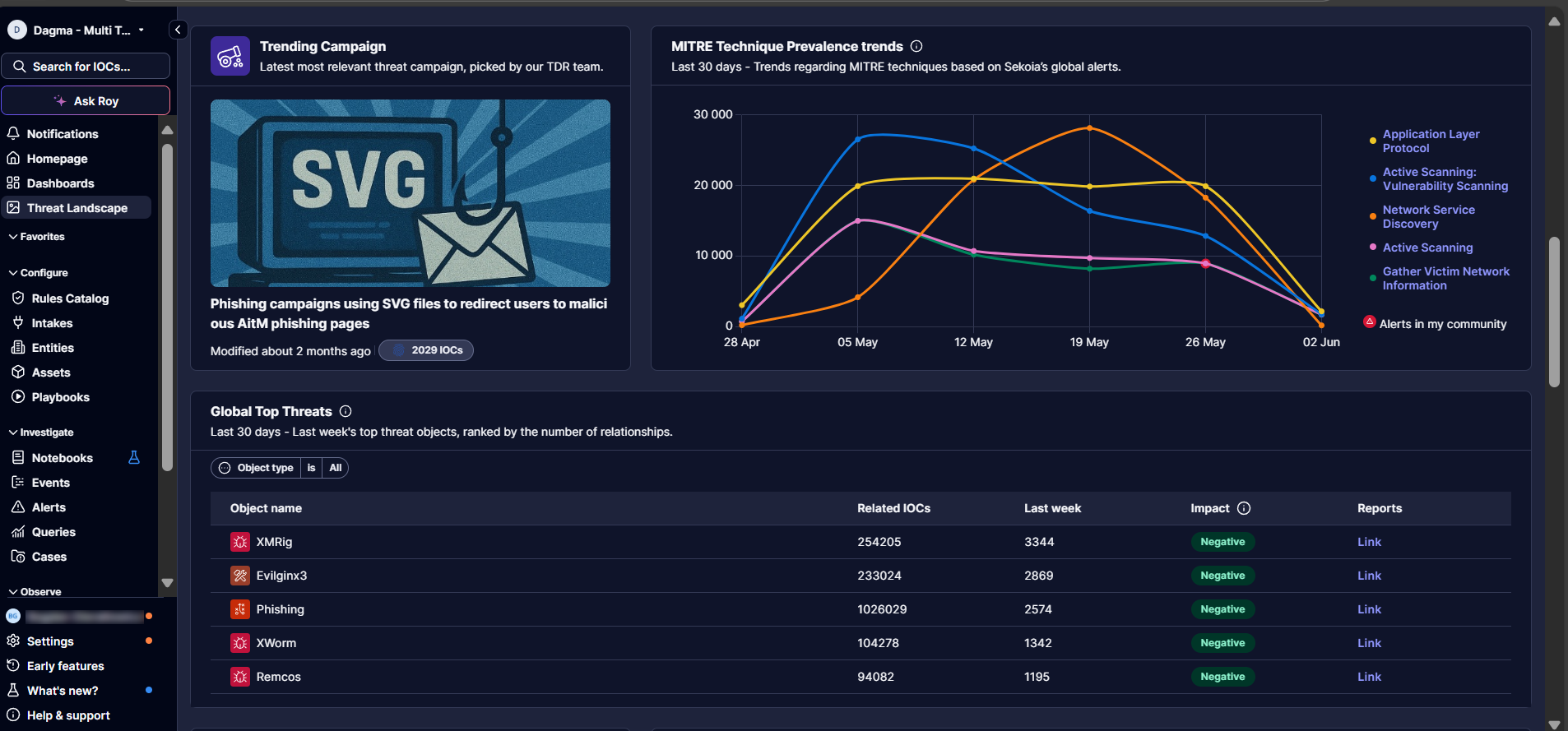Viewport: 1568px width, 731px height.
Task: Click the Search for IOCs field
Action: (x=86, y=67)
